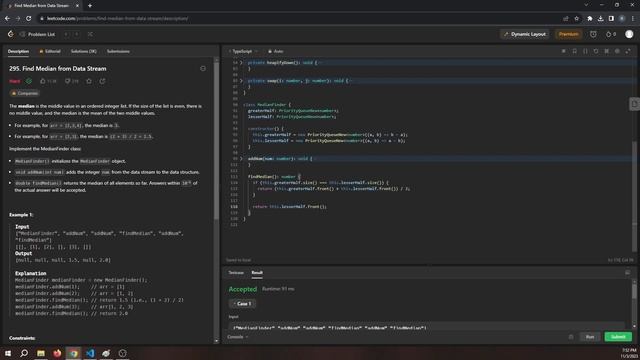Expand the folded swap method
The height and width of the screenshot is (360, 640).
(241, 81)
